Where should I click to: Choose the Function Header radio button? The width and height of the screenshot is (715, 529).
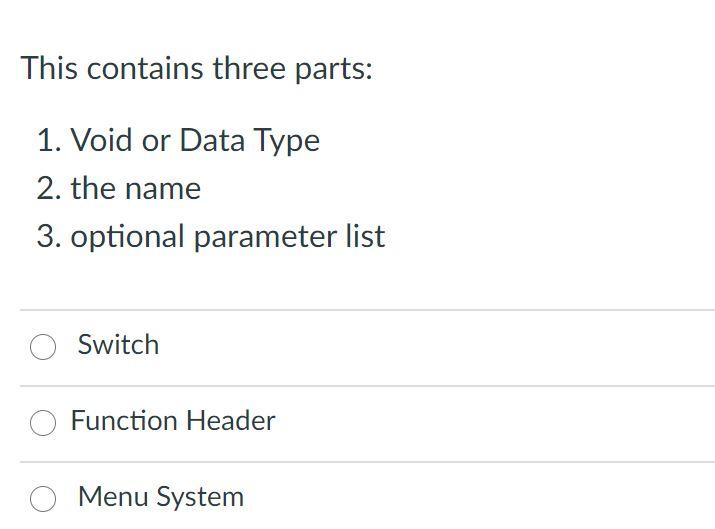click(x=43, y=423)
